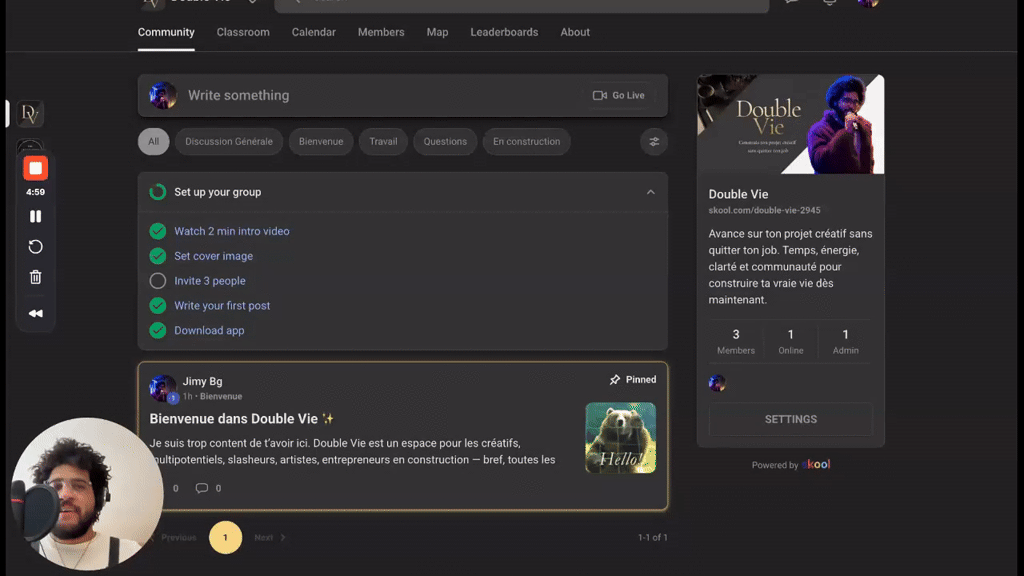This screenshot has width=1024, height=576.
Task: Open the Double Vie cover image
Action: point(791,124)
